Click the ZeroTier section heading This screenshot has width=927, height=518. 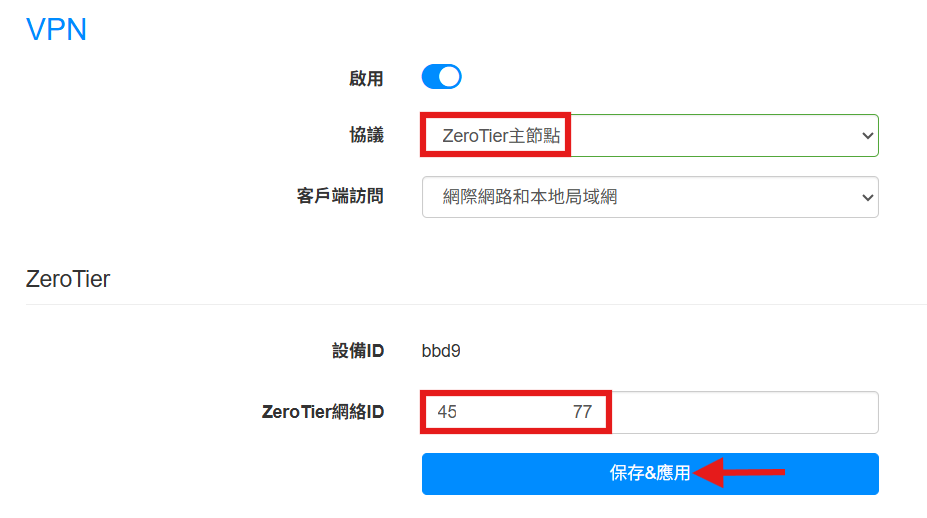pyautogui.click(x=68, y=279)
